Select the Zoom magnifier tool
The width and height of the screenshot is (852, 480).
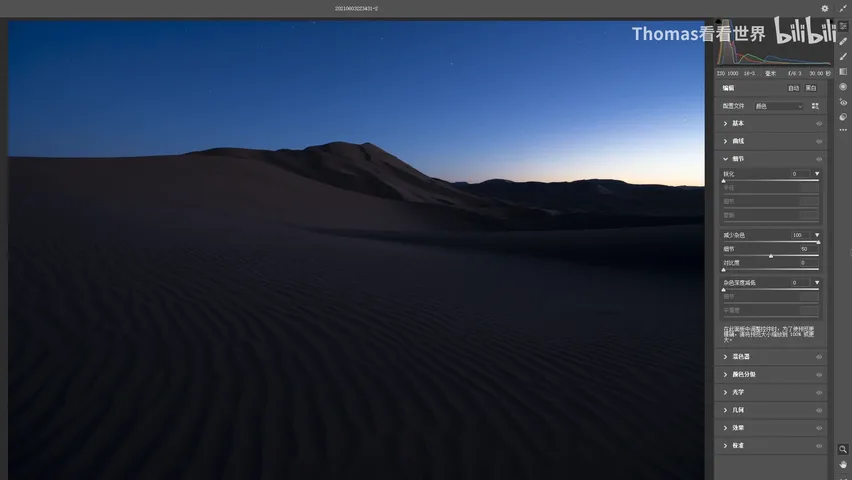tap(843, 449)
